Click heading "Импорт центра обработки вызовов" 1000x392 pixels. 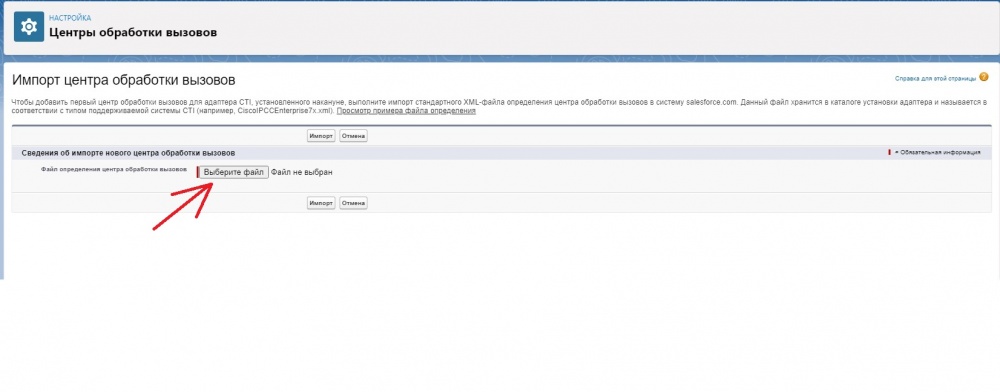pyautogui.click(x=124, y=81)
